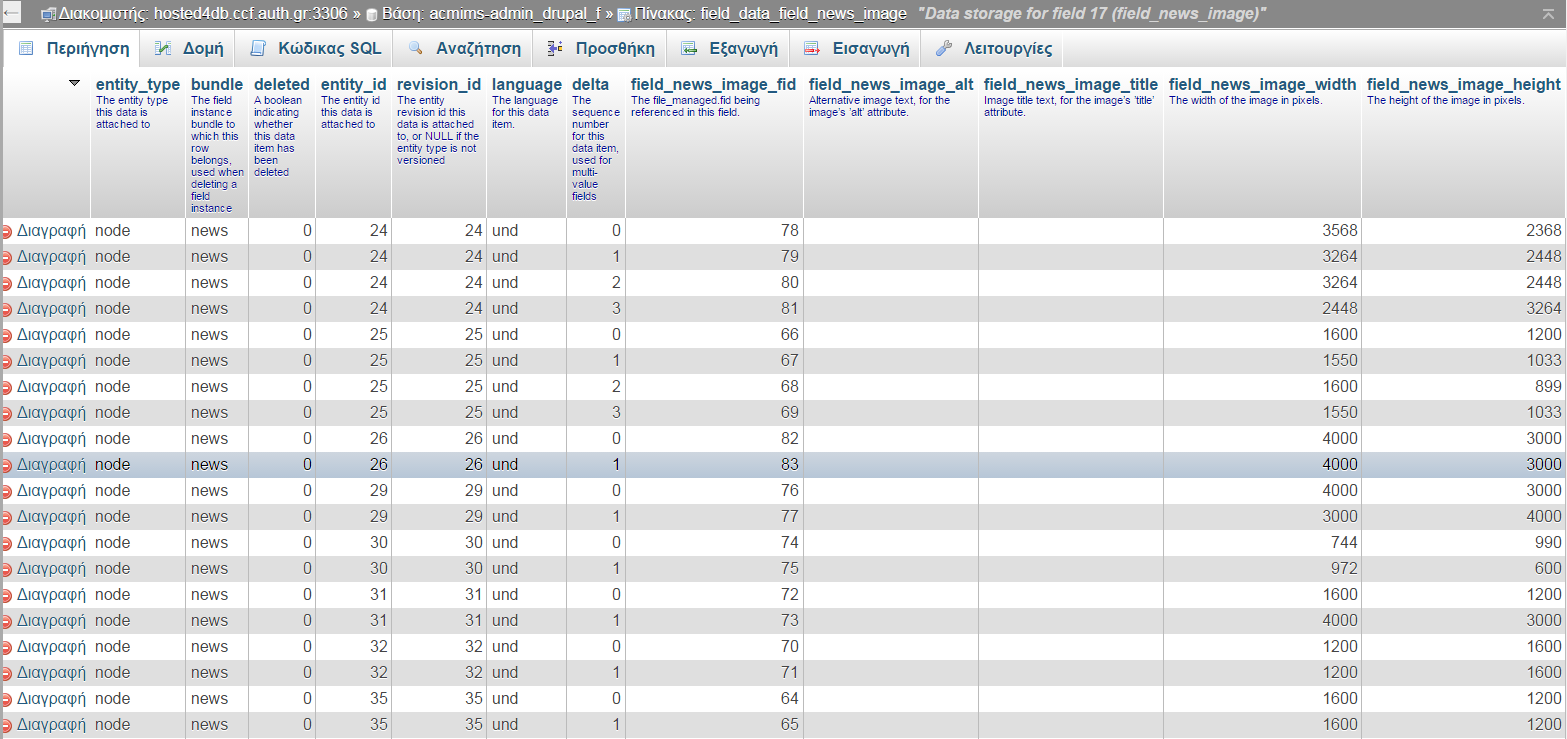Click the red delete icon for fid 72 row
This screenshot has height=739, width=1567.
(x=7, y=595)
